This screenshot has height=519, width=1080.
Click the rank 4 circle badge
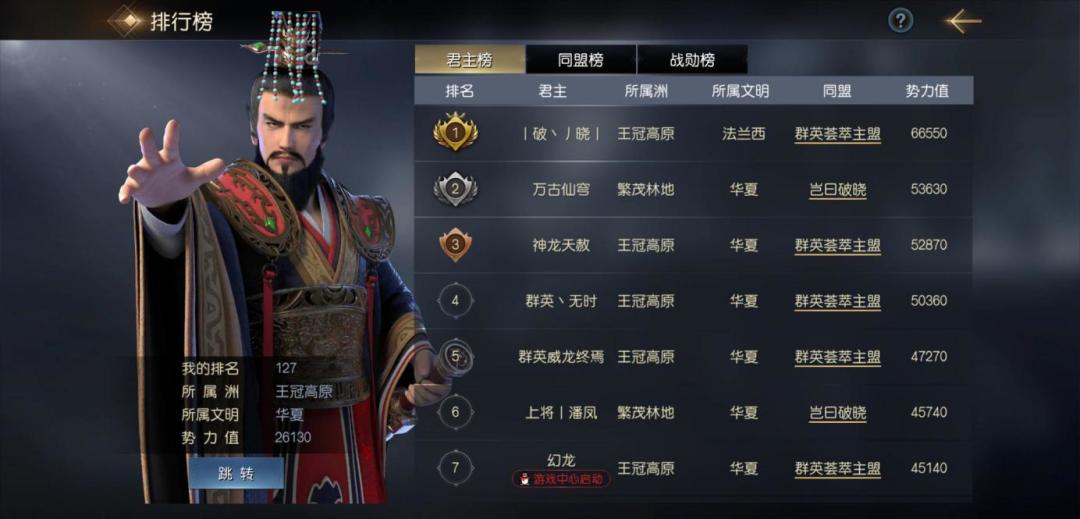point(455,300)
